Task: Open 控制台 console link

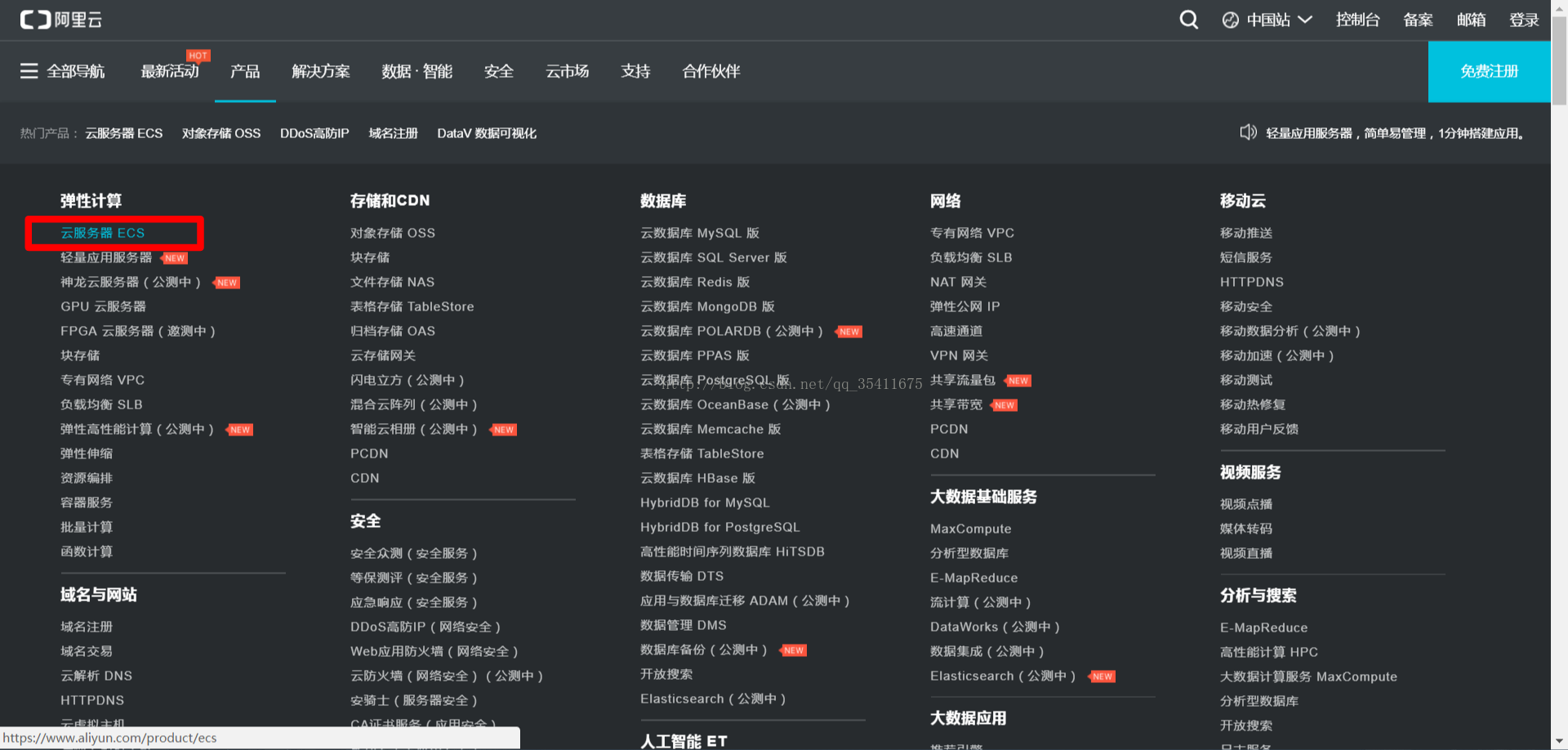Action: pos(1357,20)
